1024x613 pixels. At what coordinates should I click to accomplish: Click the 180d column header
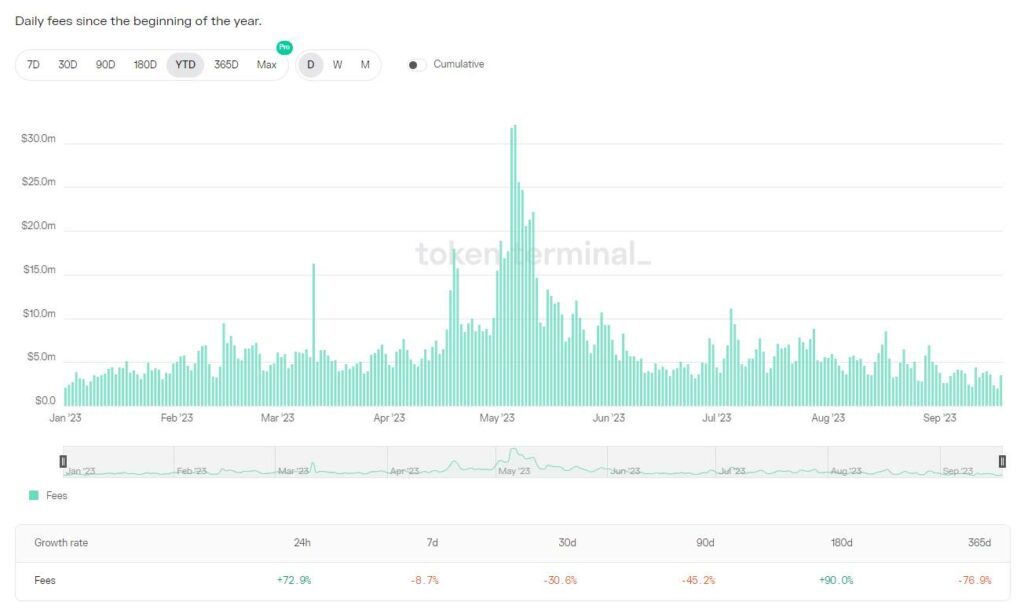click(x=842, y=542)
